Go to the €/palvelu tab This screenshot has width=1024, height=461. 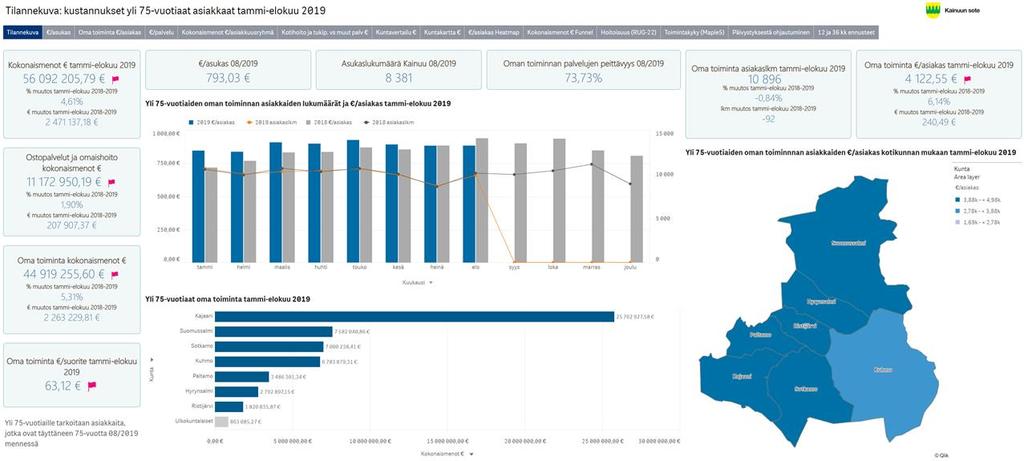[x=161, y=31]
